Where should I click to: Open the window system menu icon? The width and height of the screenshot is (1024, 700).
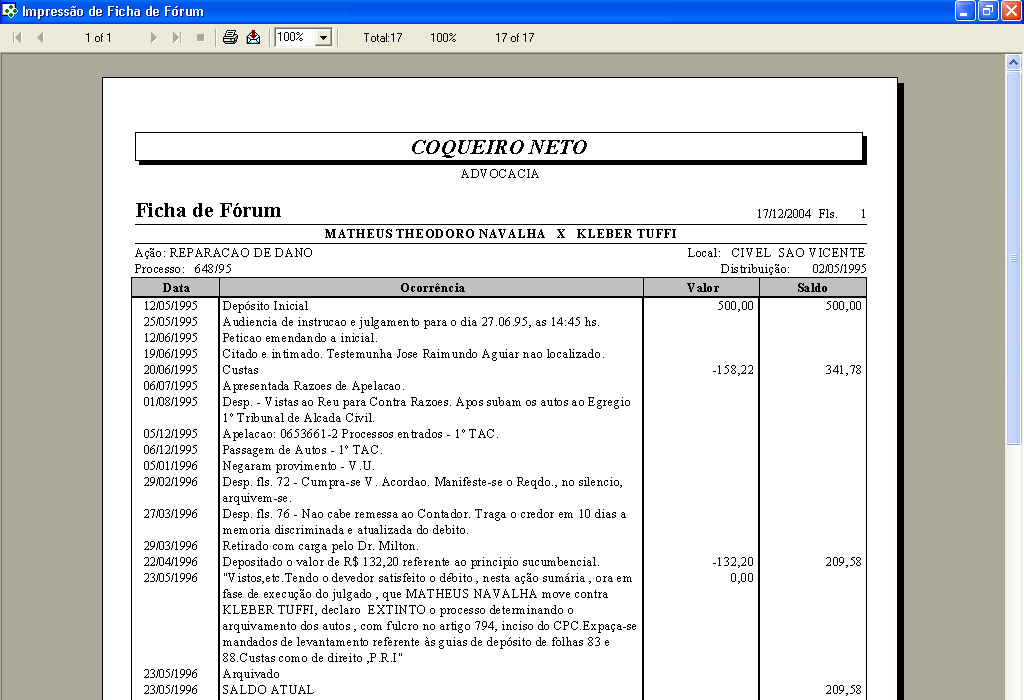coord(10,11)
